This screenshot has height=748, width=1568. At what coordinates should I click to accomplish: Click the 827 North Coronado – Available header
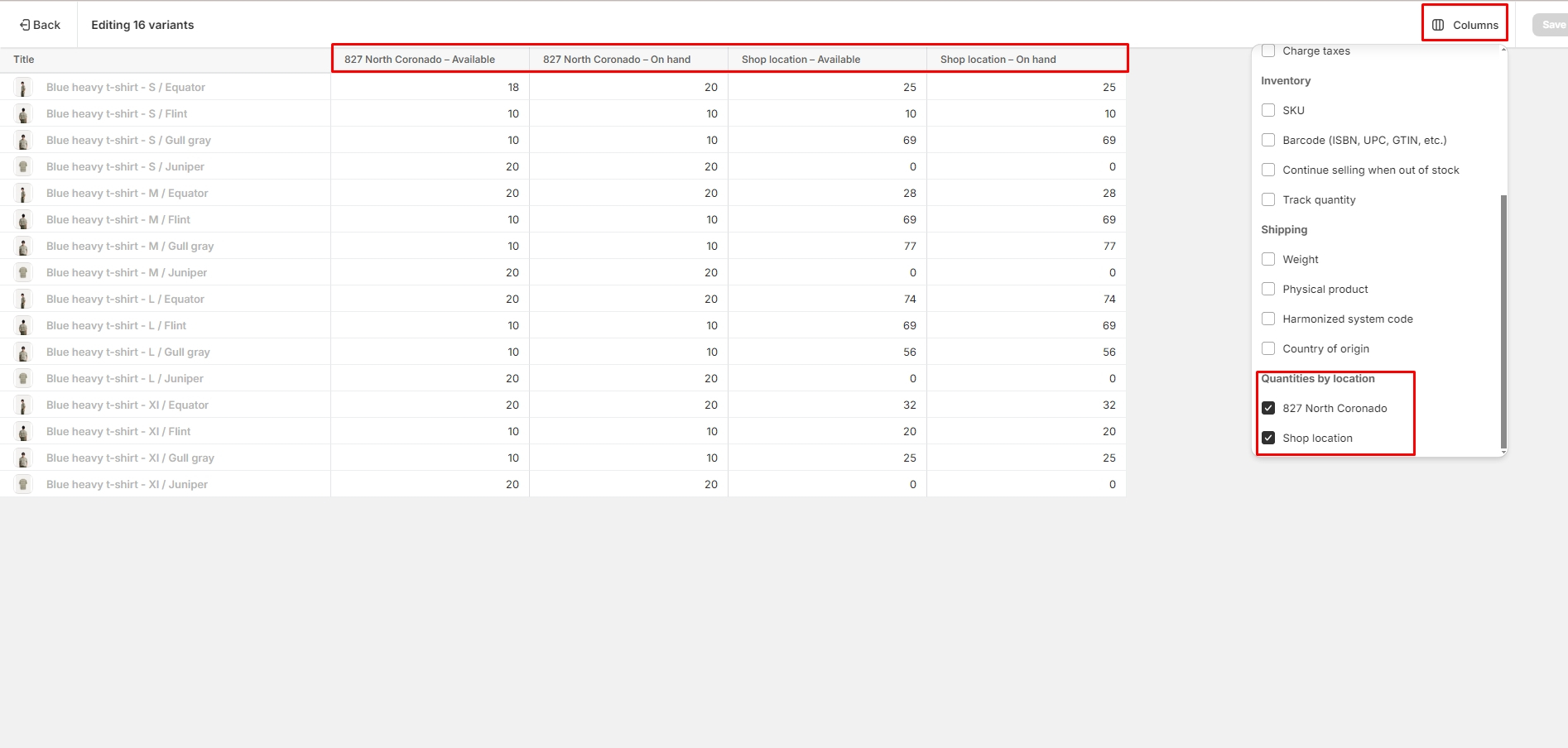click(420, 60)
